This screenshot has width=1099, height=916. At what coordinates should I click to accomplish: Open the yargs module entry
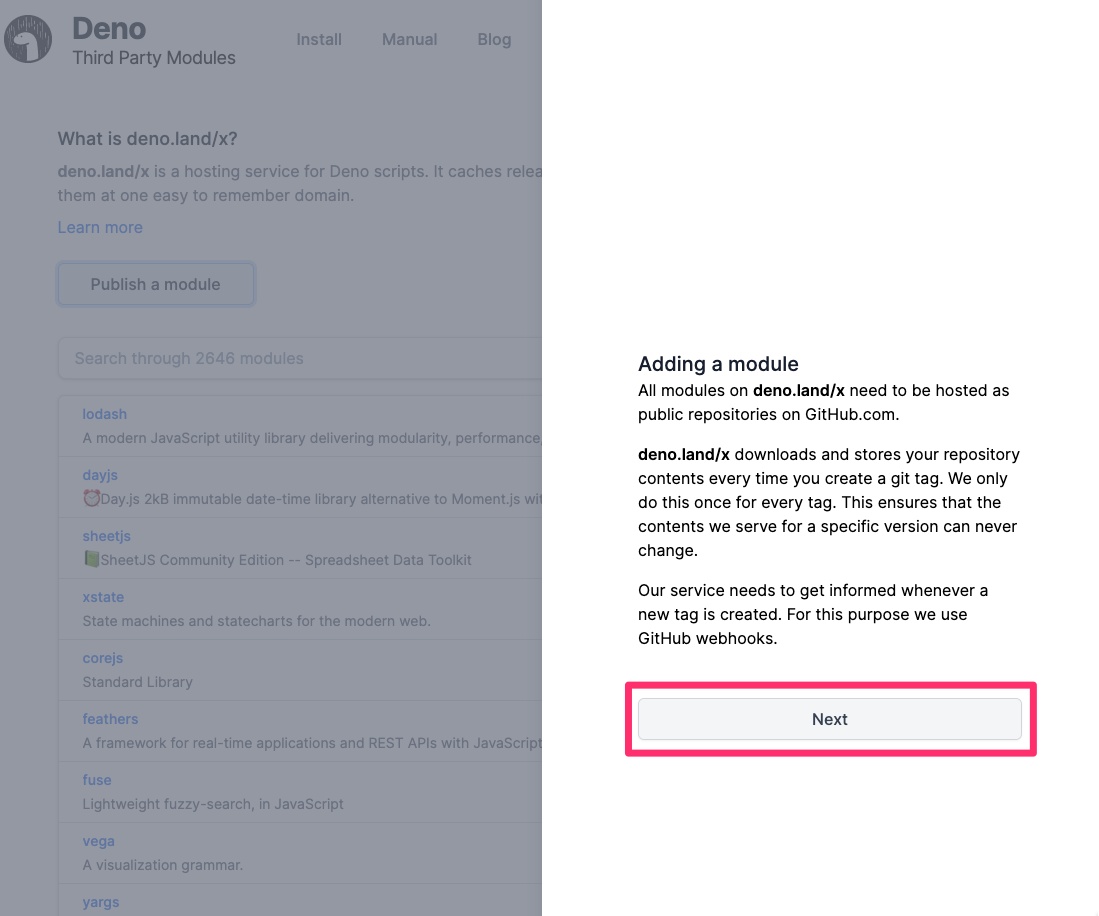coord(101,901)
